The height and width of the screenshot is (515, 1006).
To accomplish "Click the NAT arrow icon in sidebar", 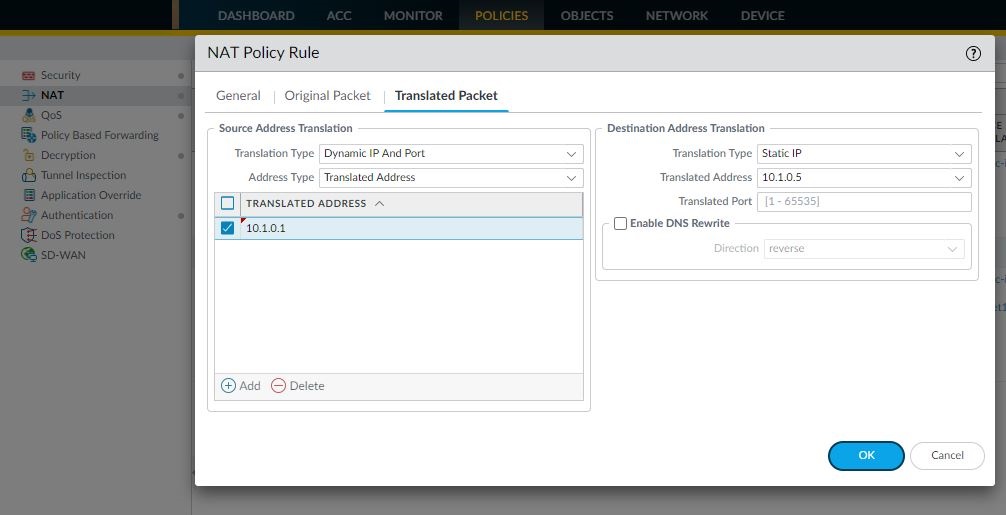I will 28,95.
